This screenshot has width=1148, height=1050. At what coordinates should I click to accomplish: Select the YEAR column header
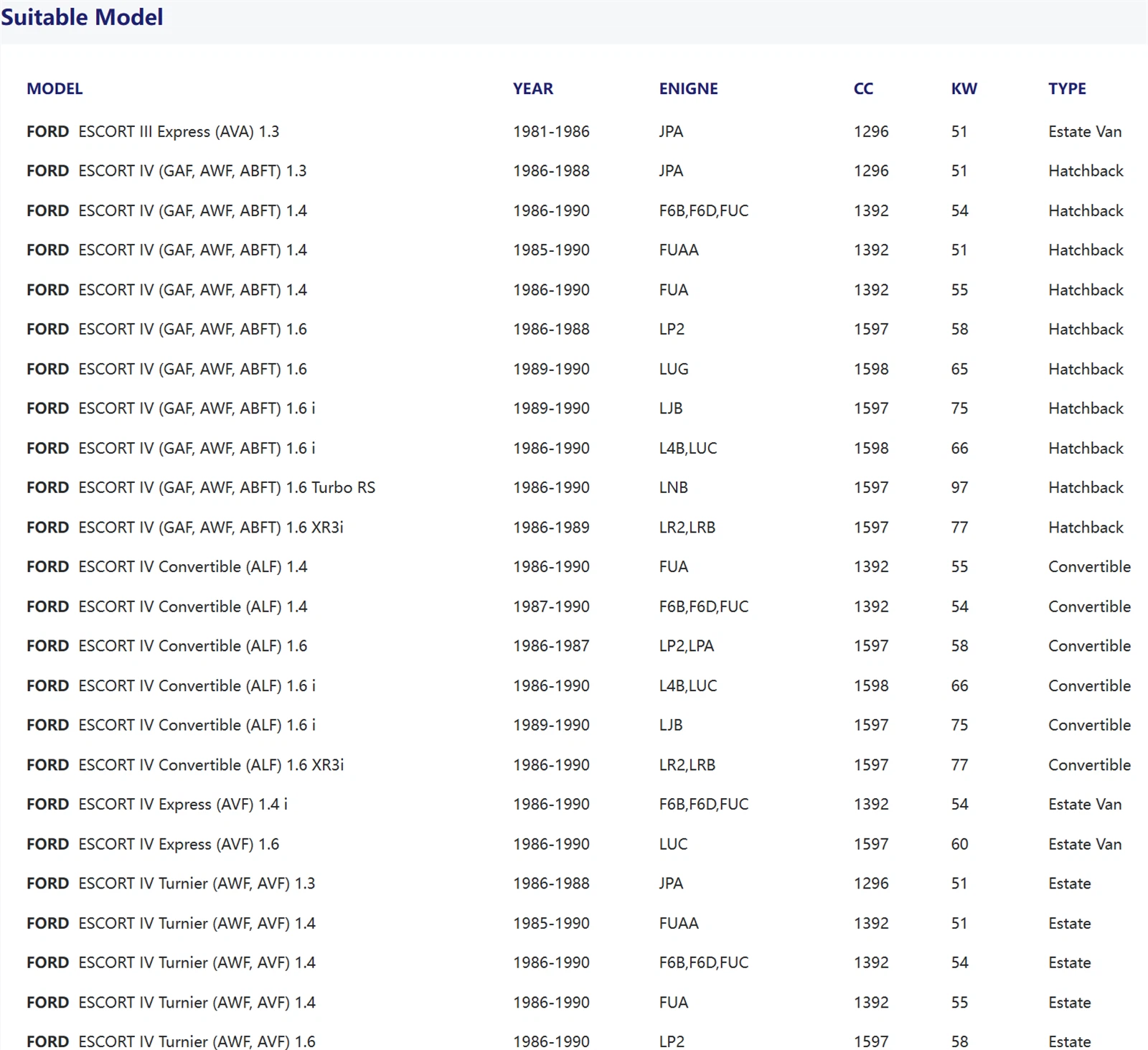point(532,88)
